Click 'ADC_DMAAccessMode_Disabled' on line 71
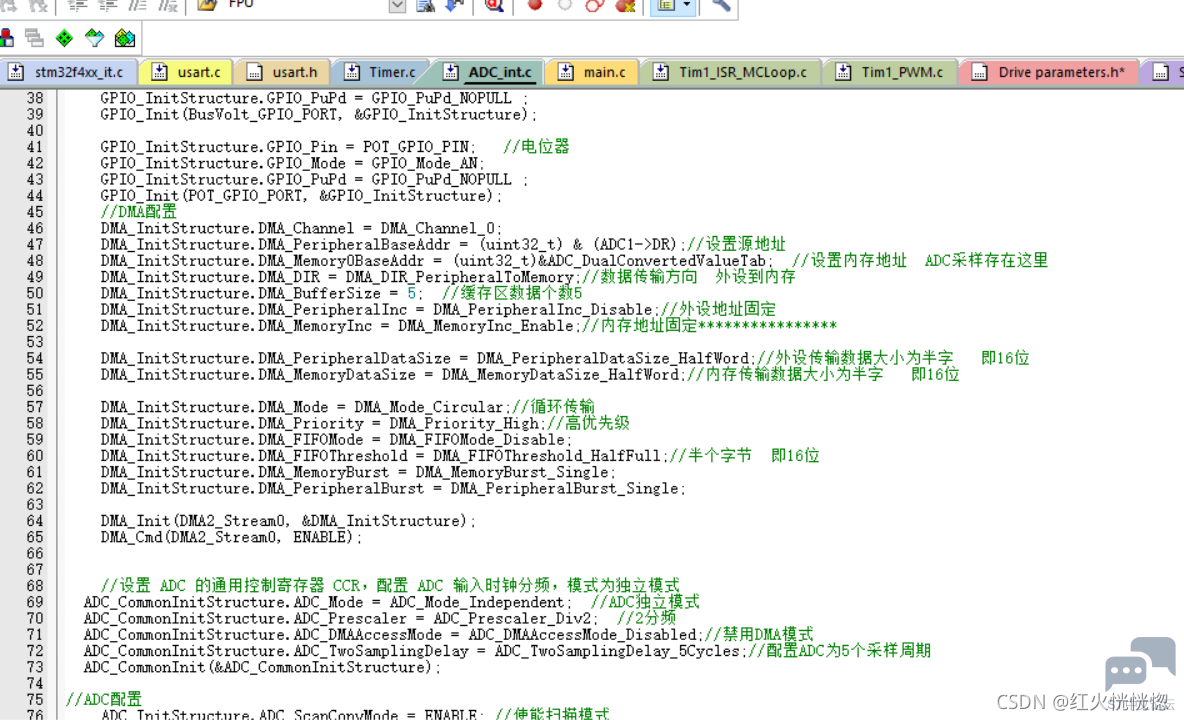Viewport: 1184px width, 720px height. (x=582, y=635)
